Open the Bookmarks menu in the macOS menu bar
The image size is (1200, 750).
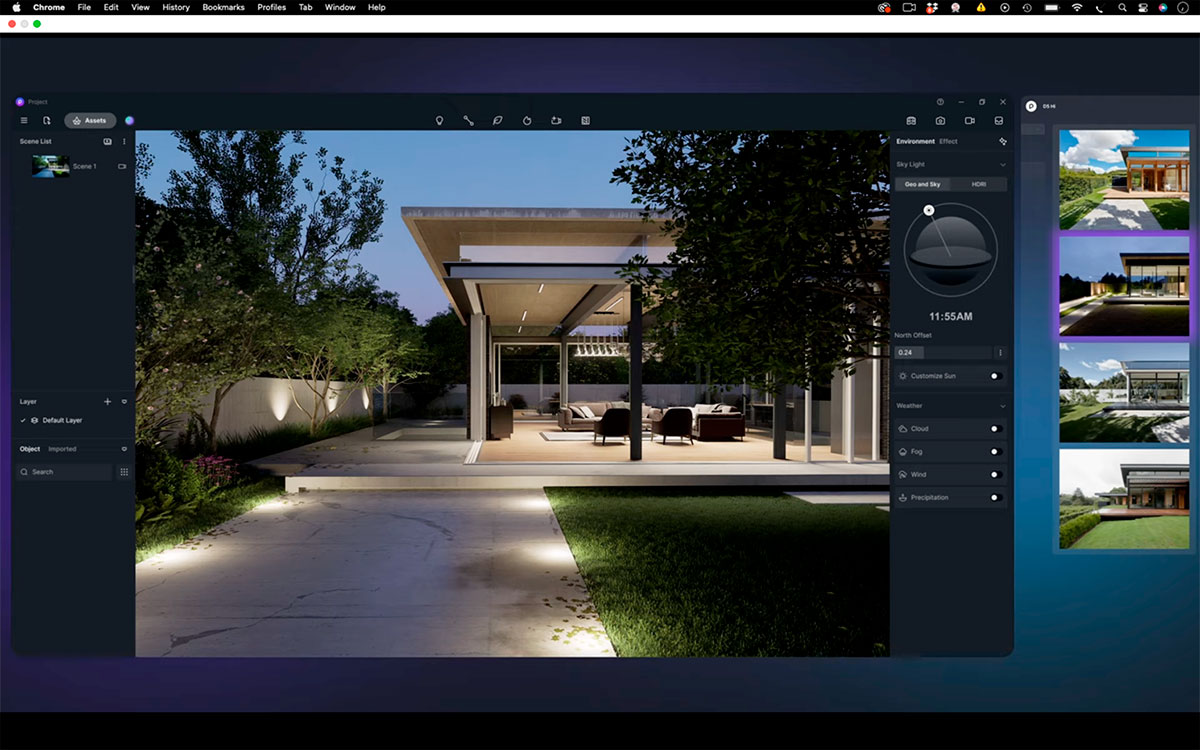pos(223,7)
